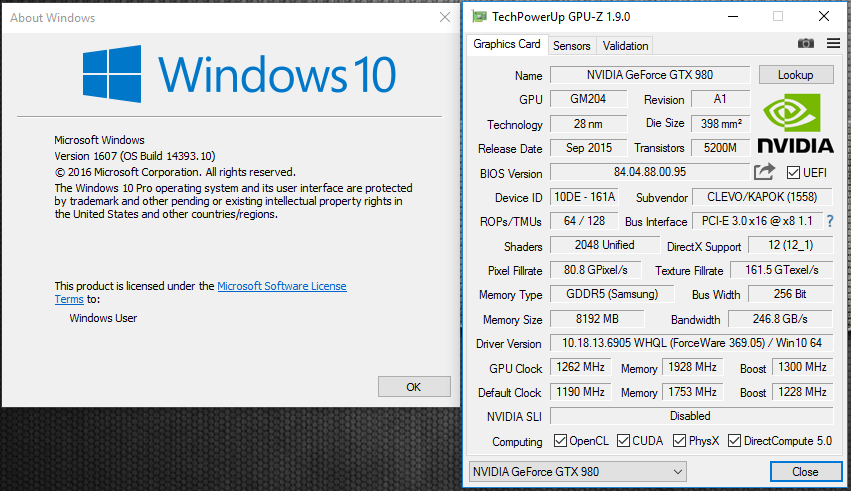Click the Bandwidth value 246.8 GB/s
Screen dimensions: 851x491
tap(780, 319)
